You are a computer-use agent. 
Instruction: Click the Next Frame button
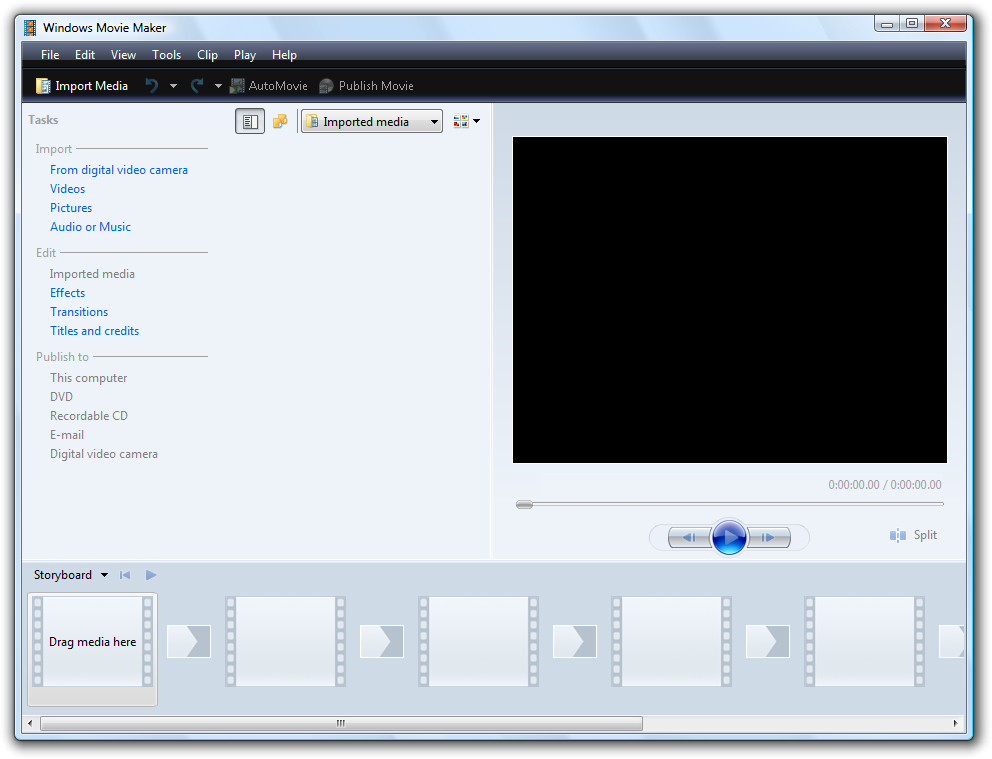[769, 537]
